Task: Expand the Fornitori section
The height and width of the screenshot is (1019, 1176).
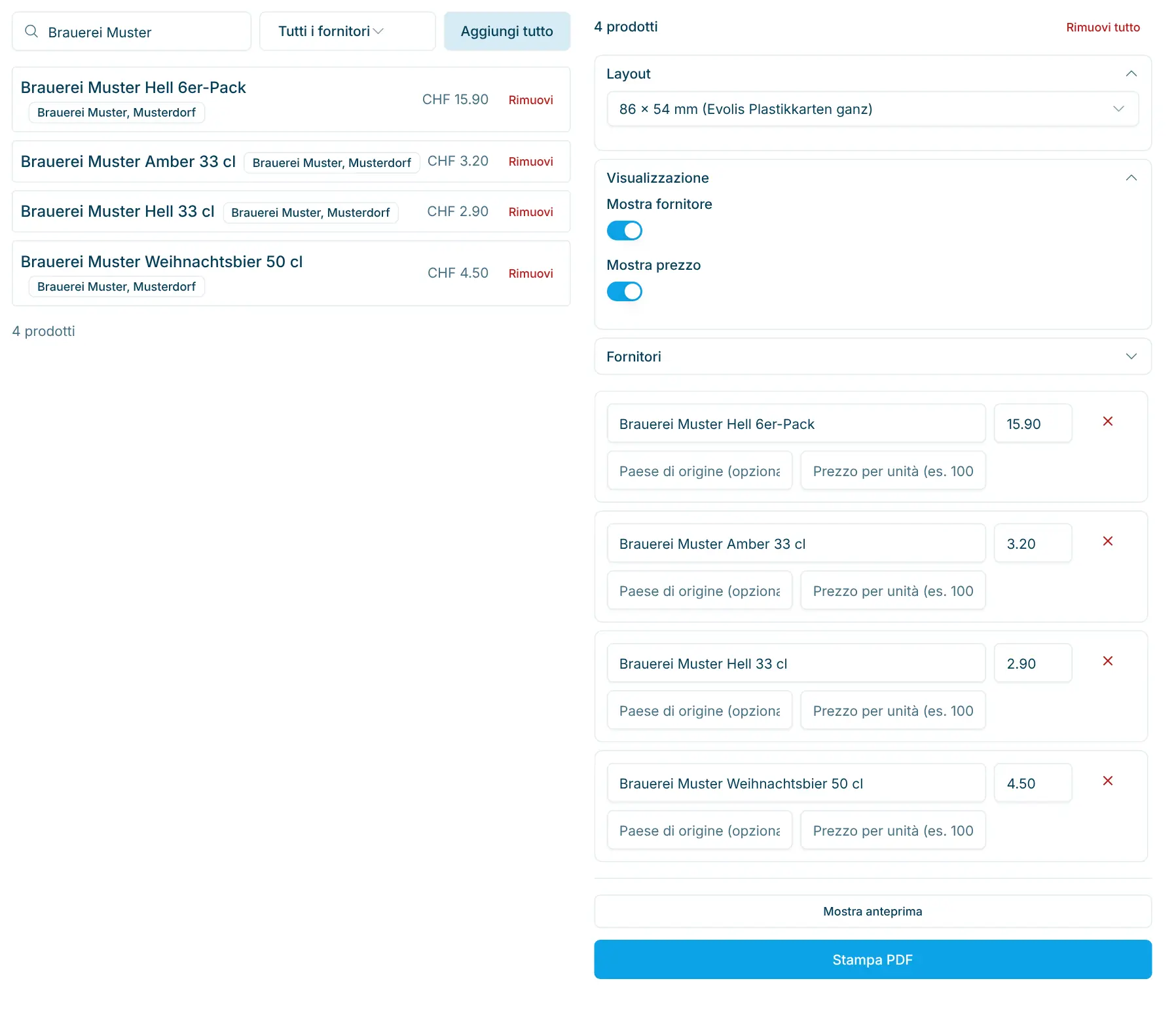Action: [872, 356]
